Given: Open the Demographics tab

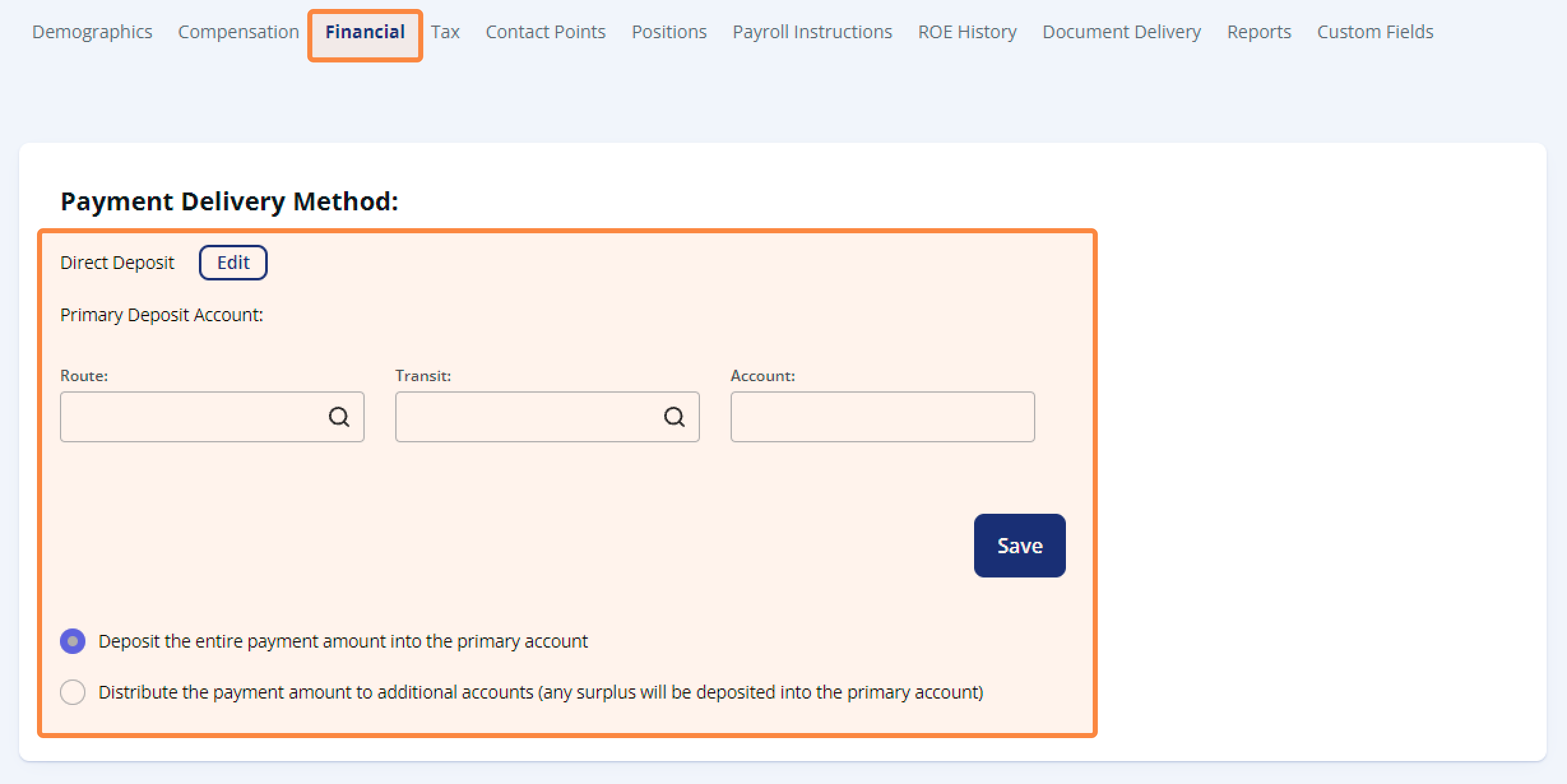Looking at the screenshot, I should pyautogui.click(x=92, y=32).
